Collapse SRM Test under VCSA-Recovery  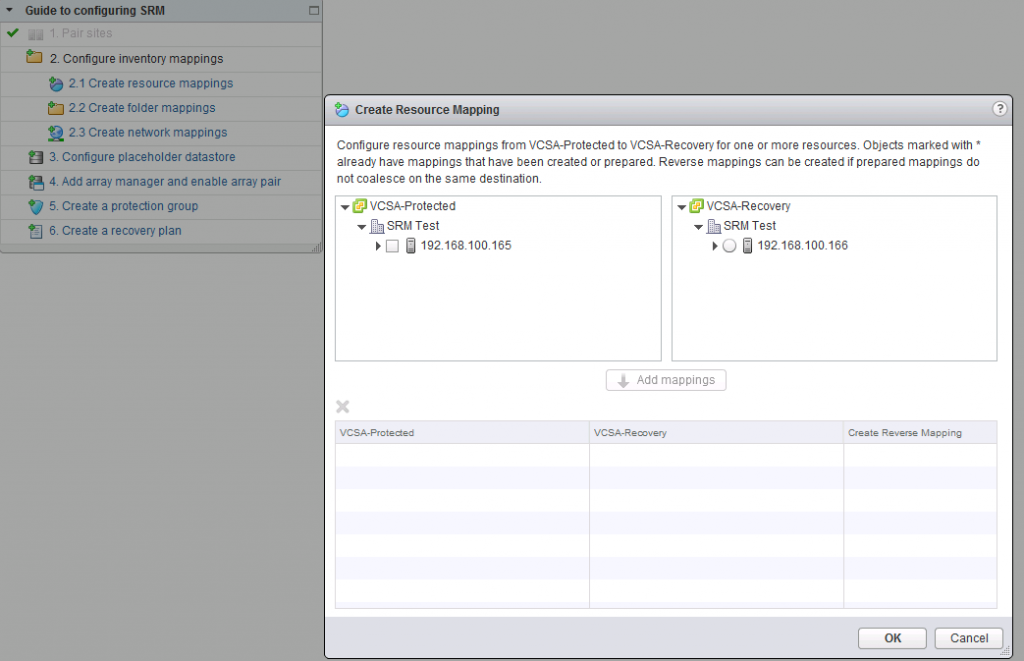click(x=699, y=227)
